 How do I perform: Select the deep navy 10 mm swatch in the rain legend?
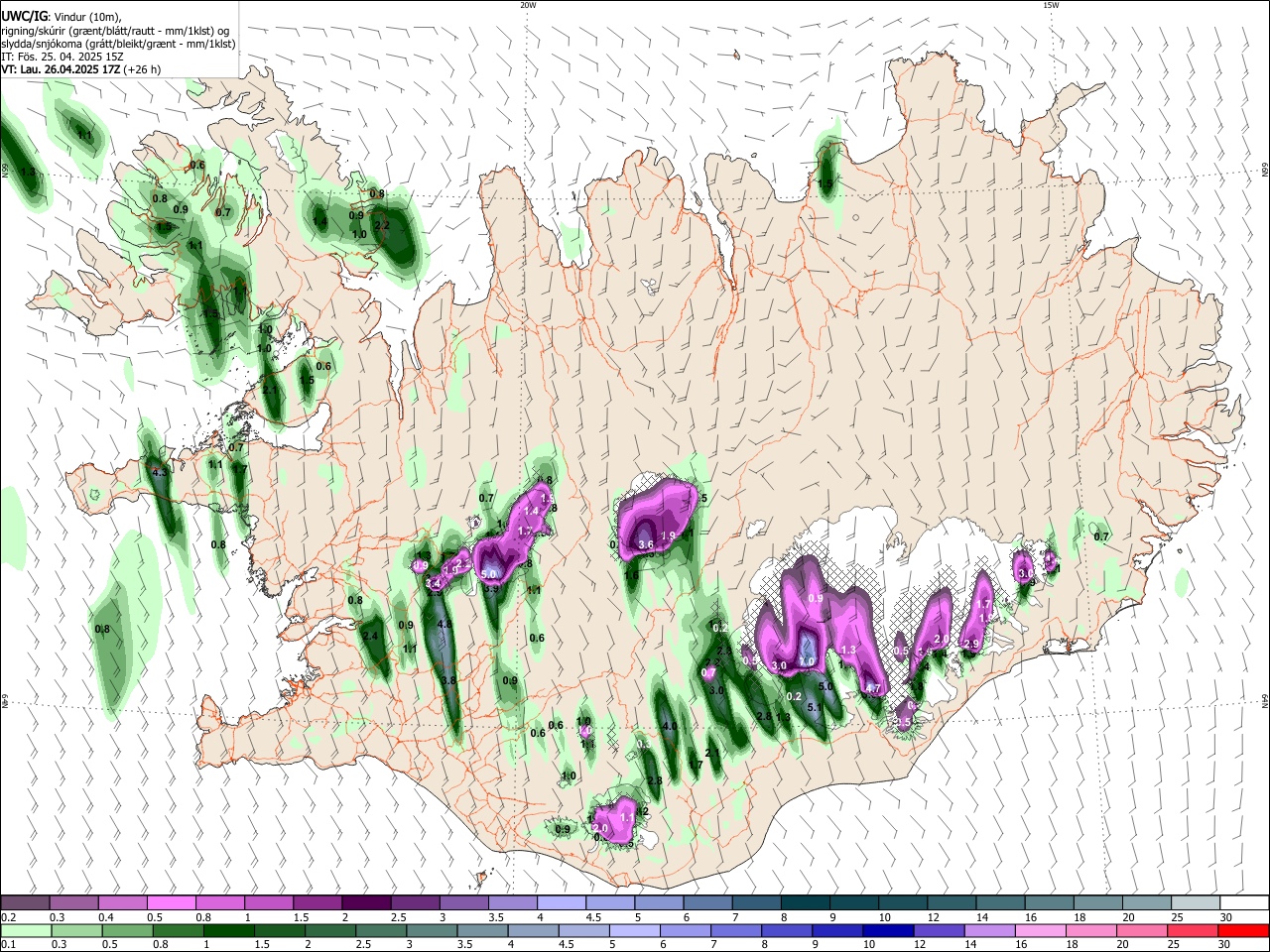tap(887, 930)
